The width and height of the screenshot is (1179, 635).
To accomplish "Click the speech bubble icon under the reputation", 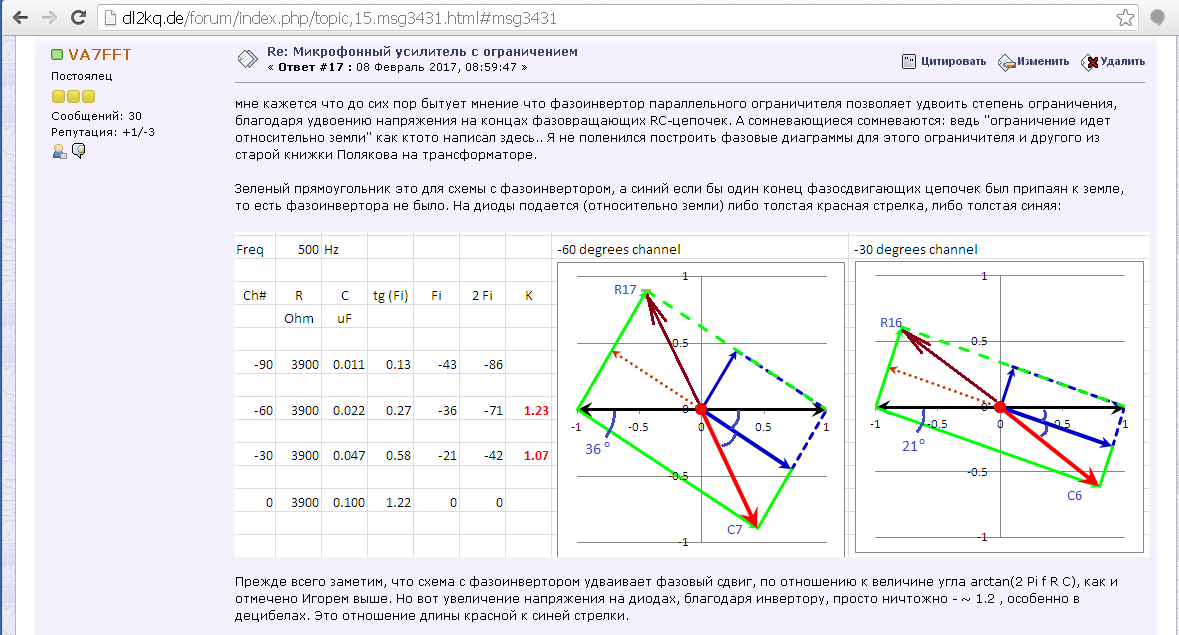I will click(x=78, y=151).
